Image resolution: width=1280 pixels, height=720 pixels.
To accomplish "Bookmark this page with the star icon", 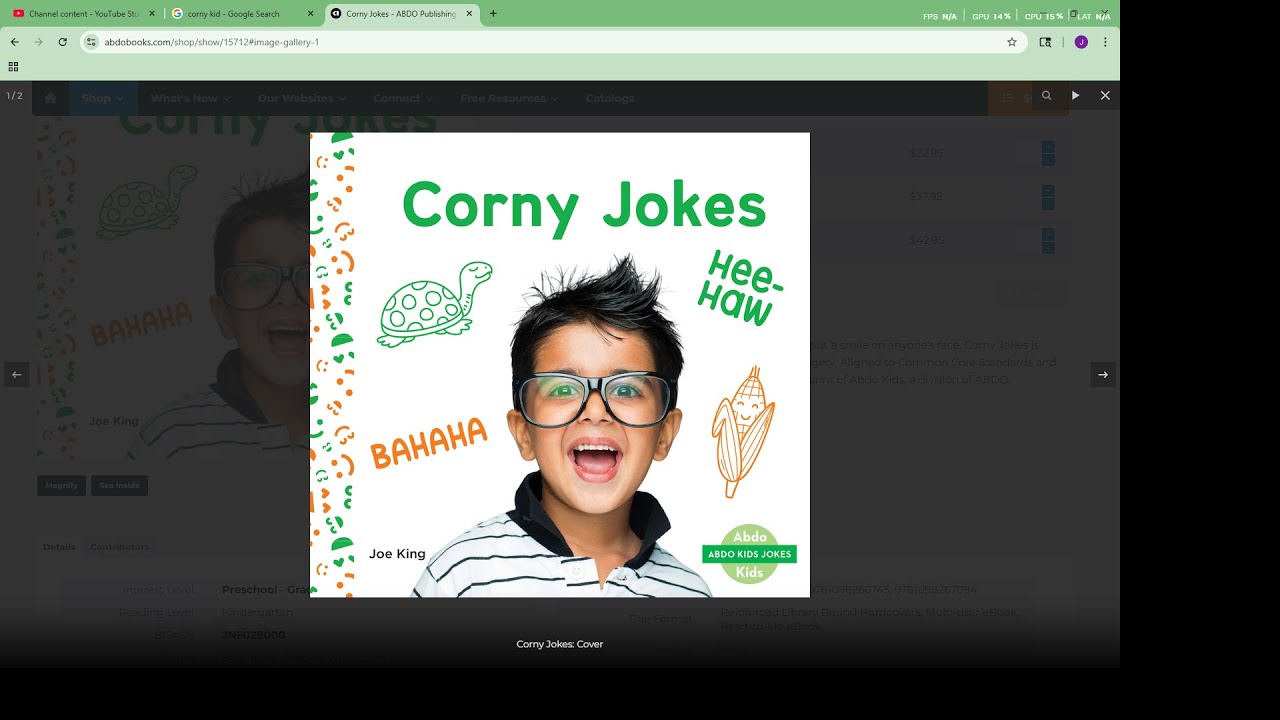I will click(x=1012, y=42).
